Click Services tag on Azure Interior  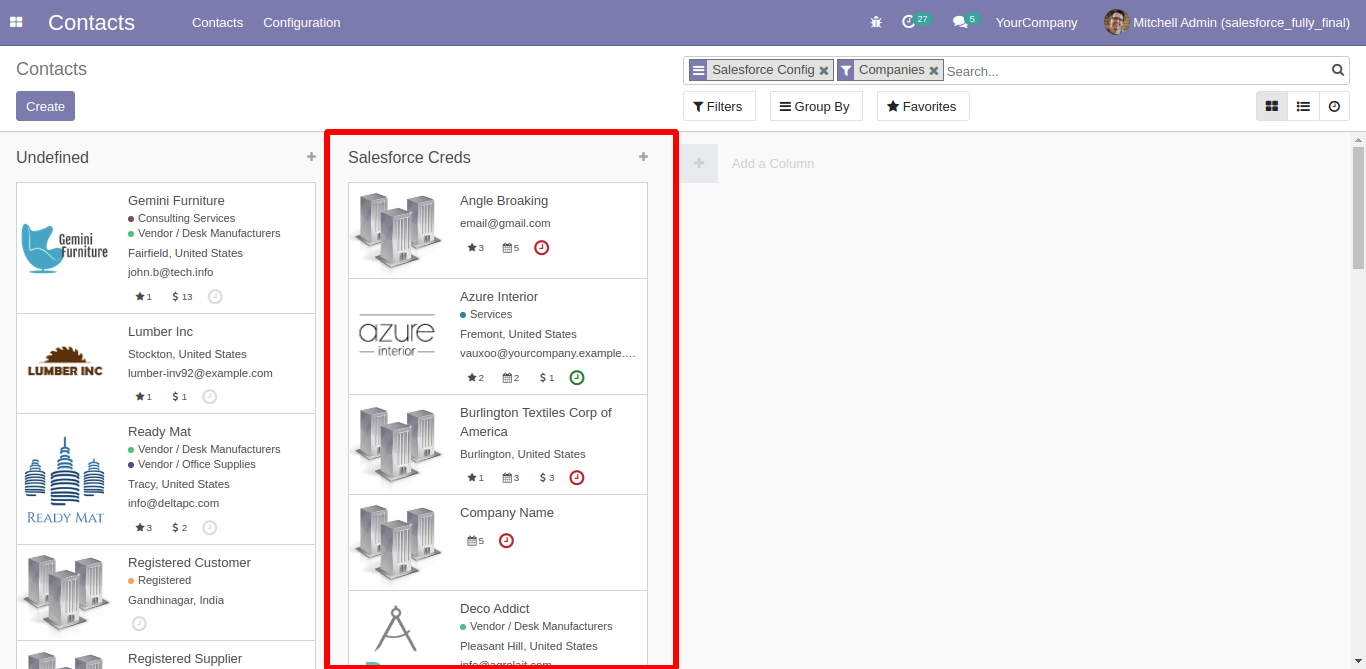(486, 314)
